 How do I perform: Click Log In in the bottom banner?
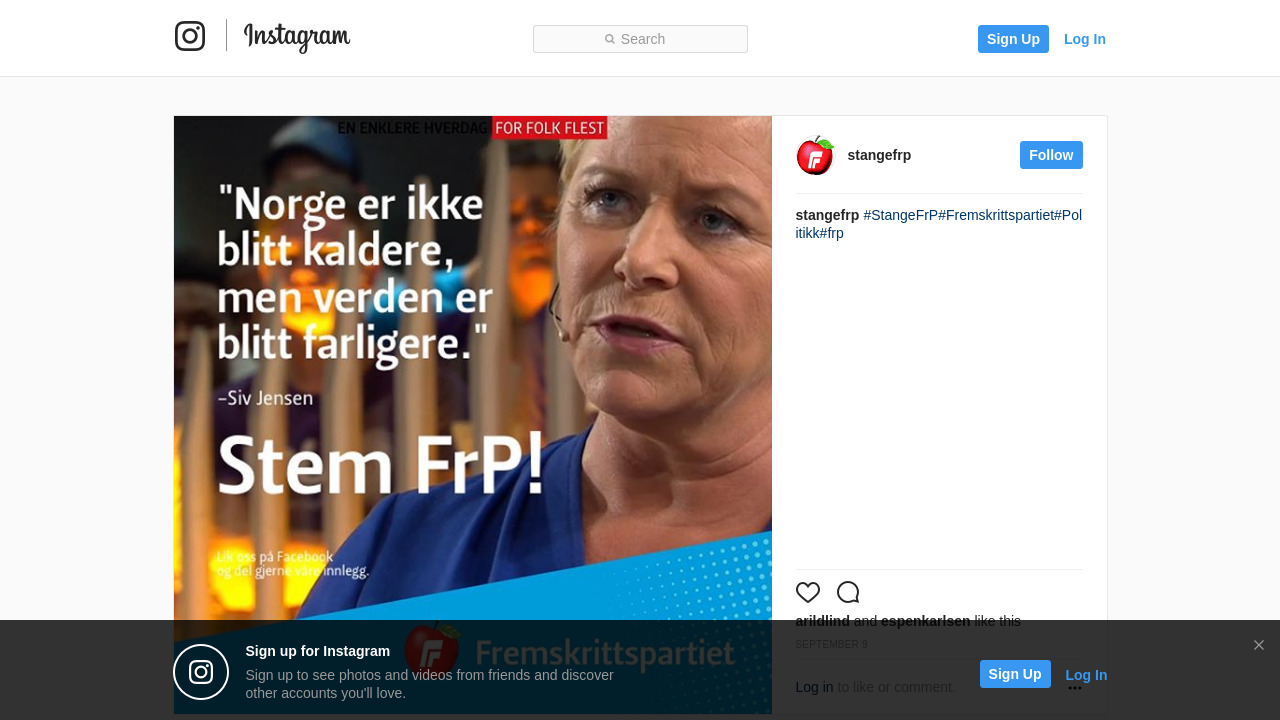click(x=1086, y=675)
